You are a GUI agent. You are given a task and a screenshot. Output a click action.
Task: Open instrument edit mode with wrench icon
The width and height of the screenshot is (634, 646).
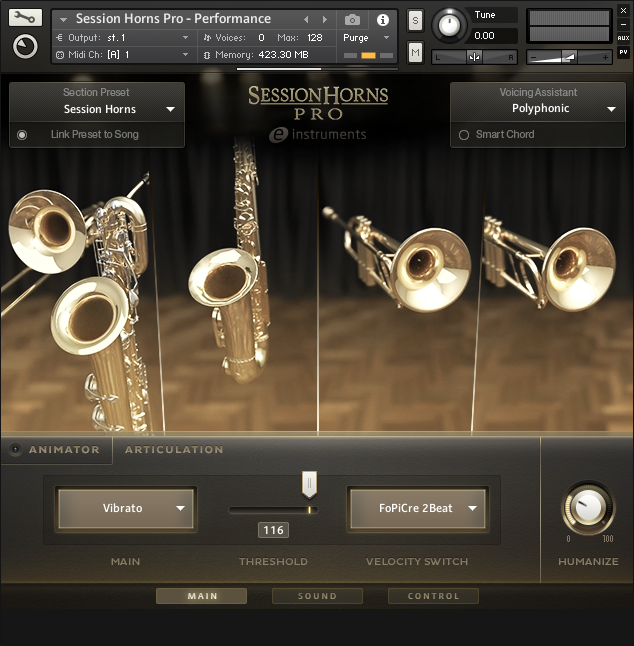tap(25, 18)
